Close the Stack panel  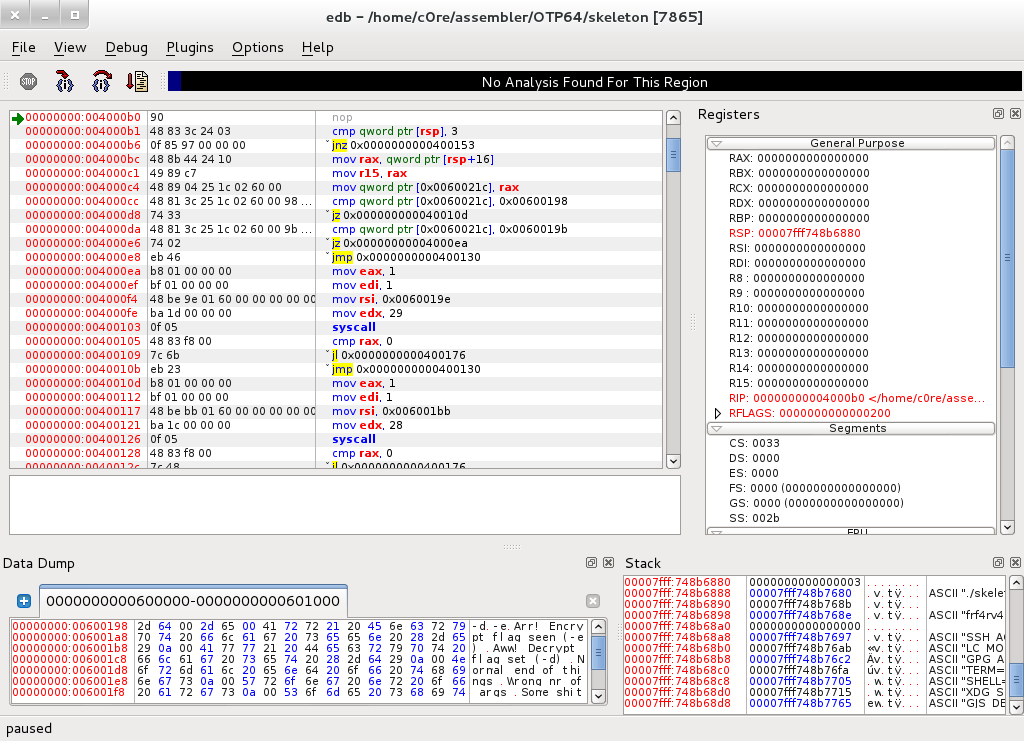1015,563
